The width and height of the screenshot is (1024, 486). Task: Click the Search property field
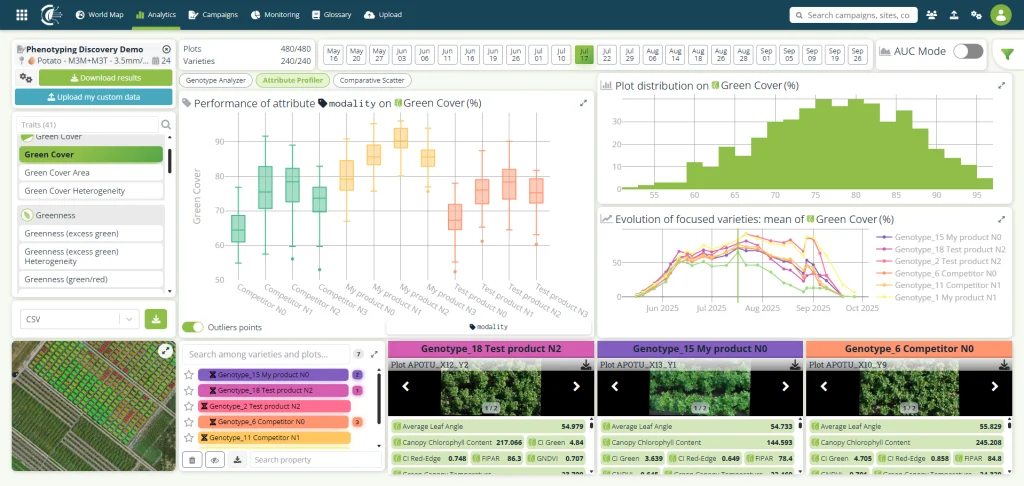(x=315, y=460)
